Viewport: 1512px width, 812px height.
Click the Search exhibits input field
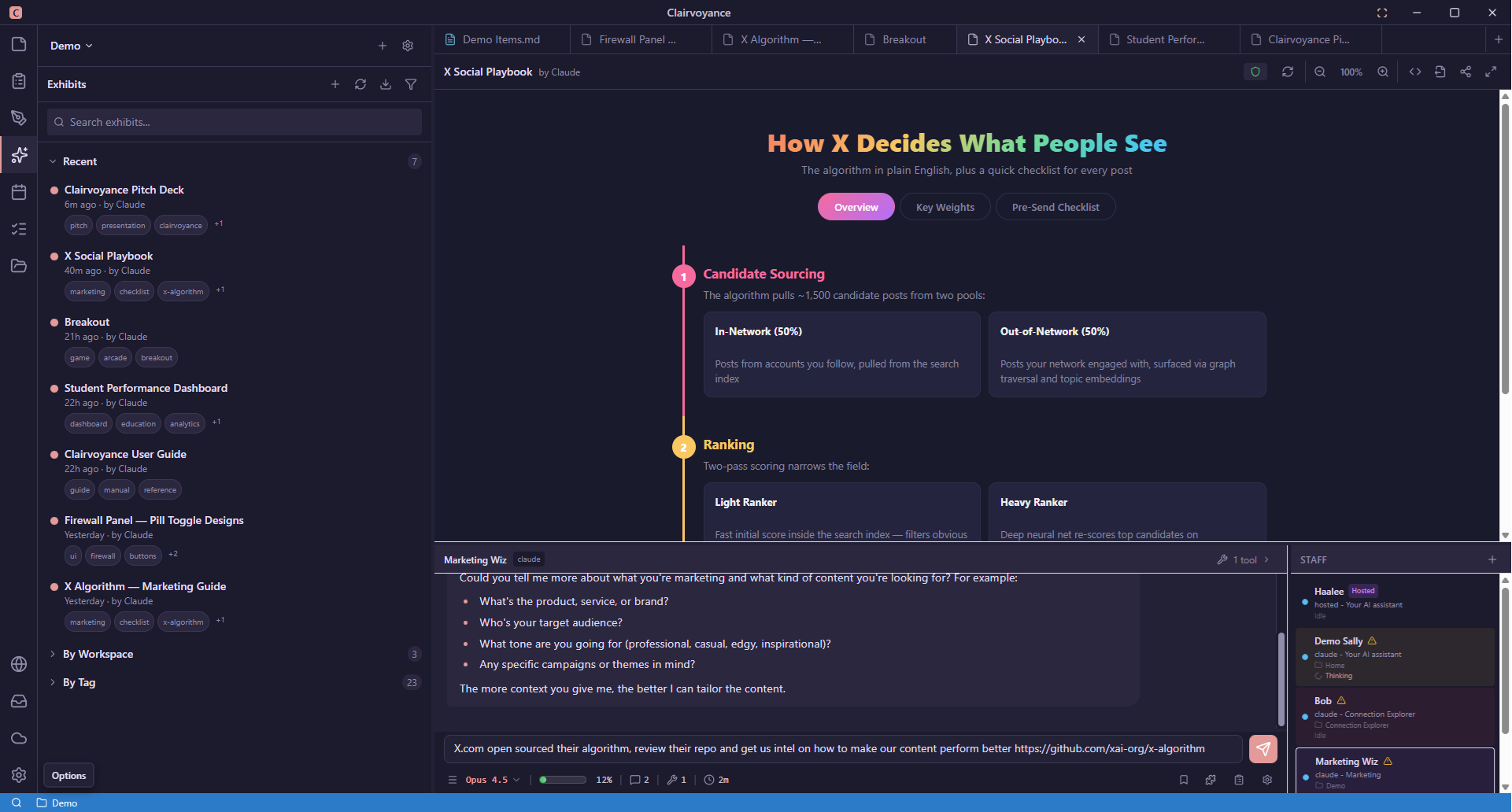tap(235, 122)
